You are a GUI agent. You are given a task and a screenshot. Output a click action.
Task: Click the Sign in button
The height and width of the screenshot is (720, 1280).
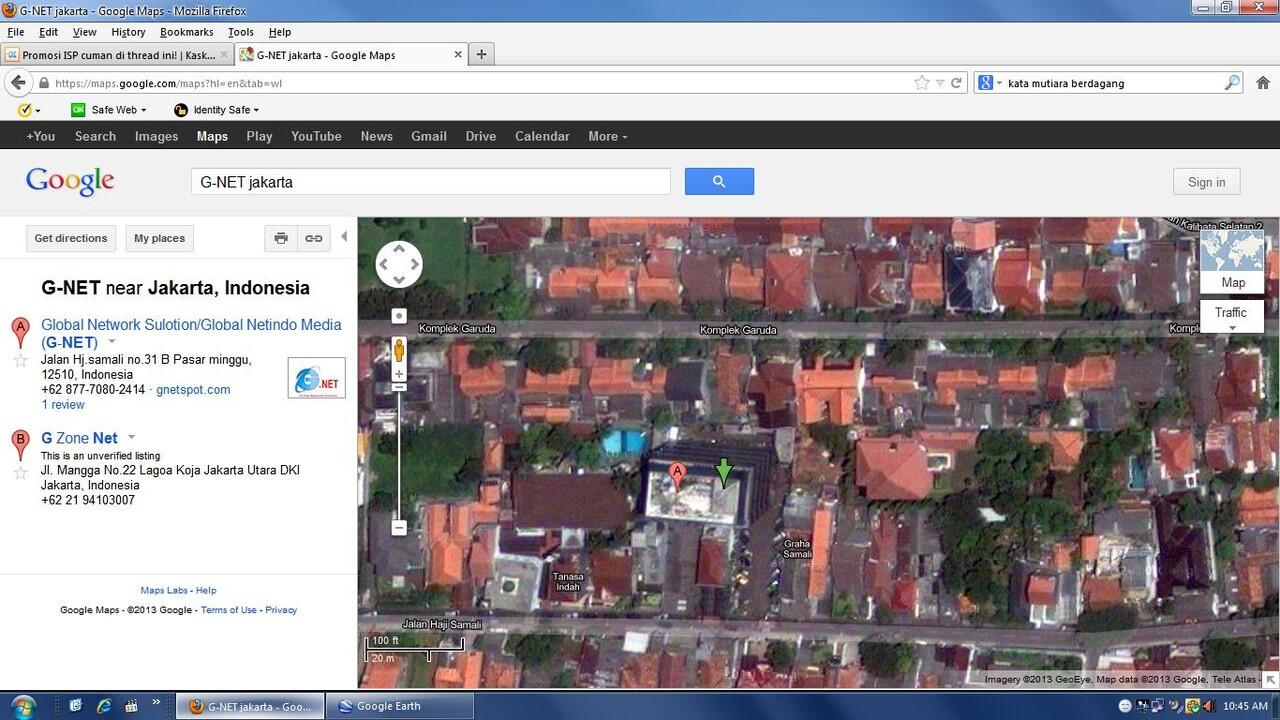[1206, 182]
